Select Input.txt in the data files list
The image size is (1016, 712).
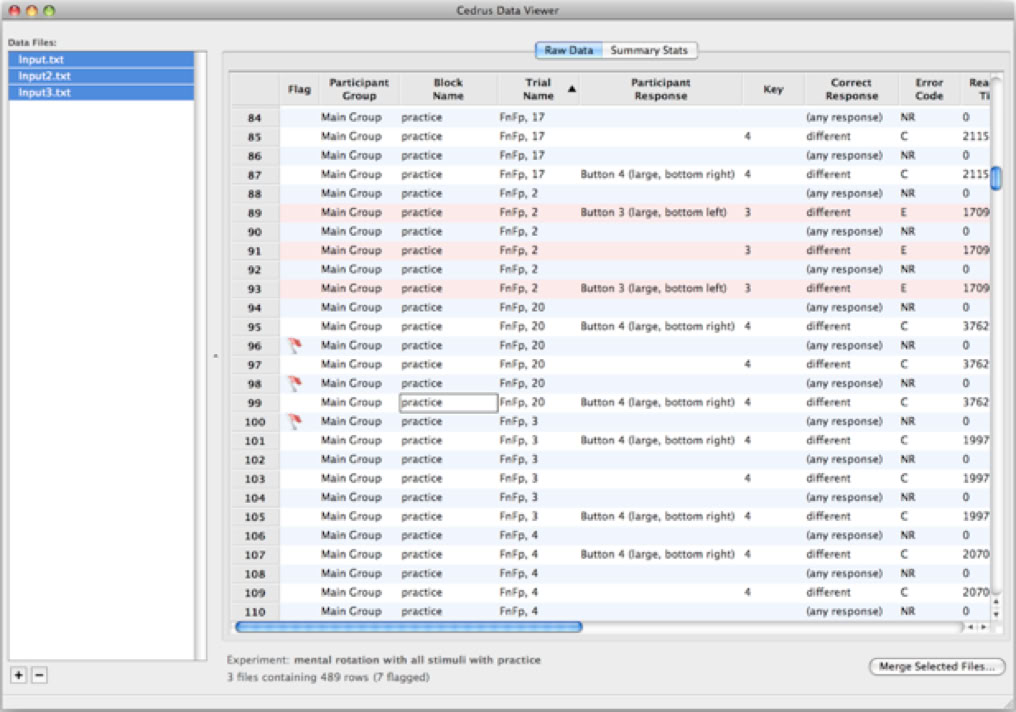(100, 60)
